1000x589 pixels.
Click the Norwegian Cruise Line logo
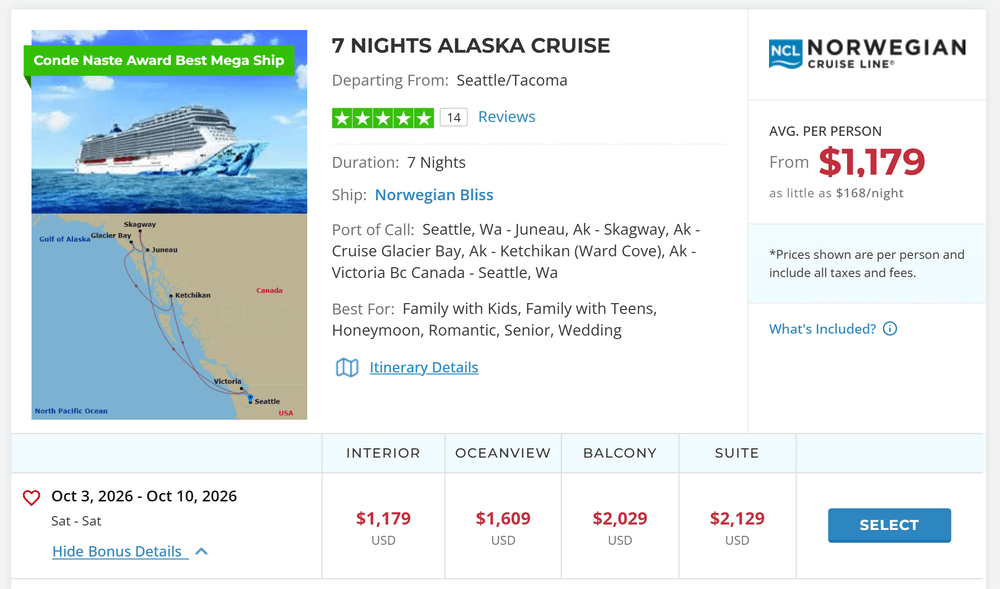pos(867,54)
